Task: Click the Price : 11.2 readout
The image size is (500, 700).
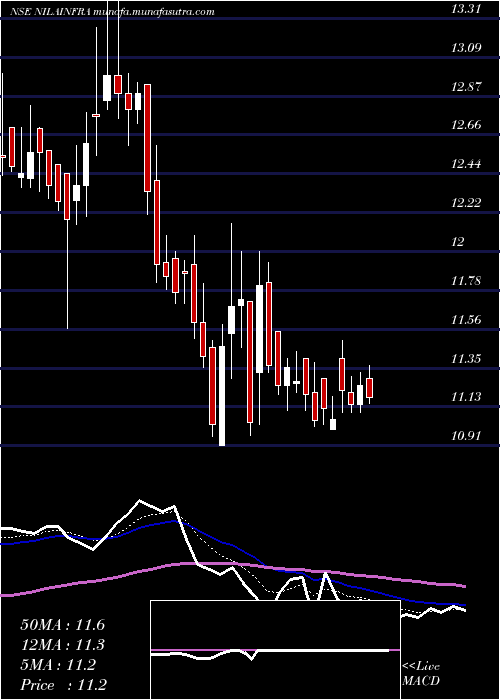Action: click(63, 685)
